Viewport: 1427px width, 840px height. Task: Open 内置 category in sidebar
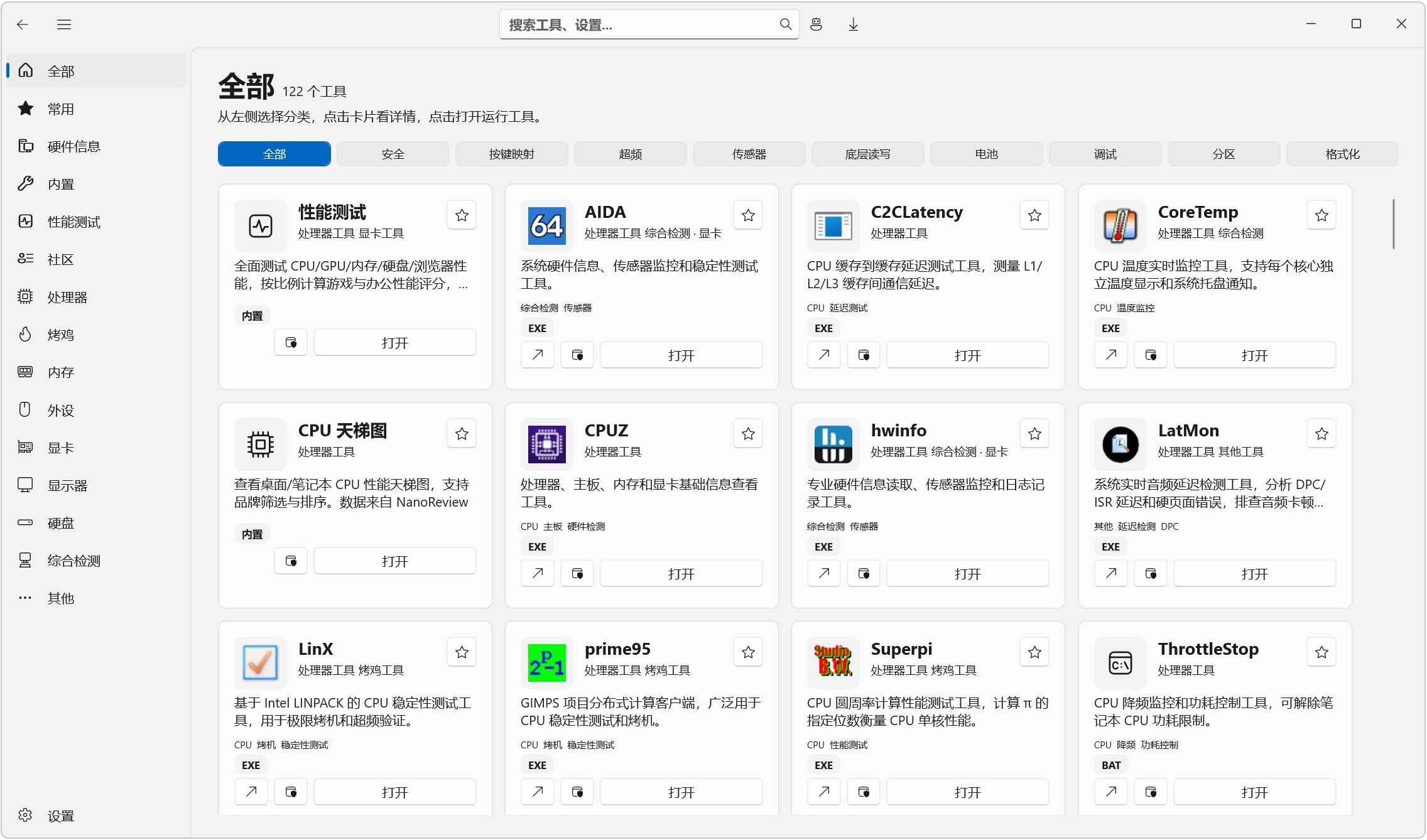point(96,184)
